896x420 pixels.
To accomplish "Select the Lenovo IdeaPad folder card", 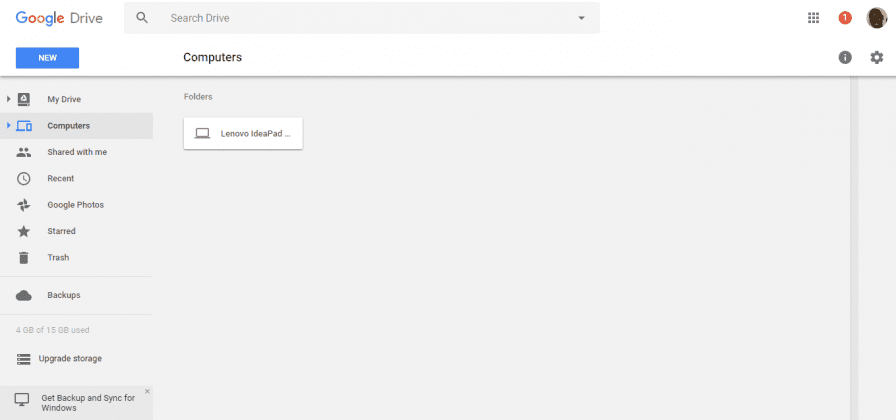I will pyautogui.click(x=243, y=133).
